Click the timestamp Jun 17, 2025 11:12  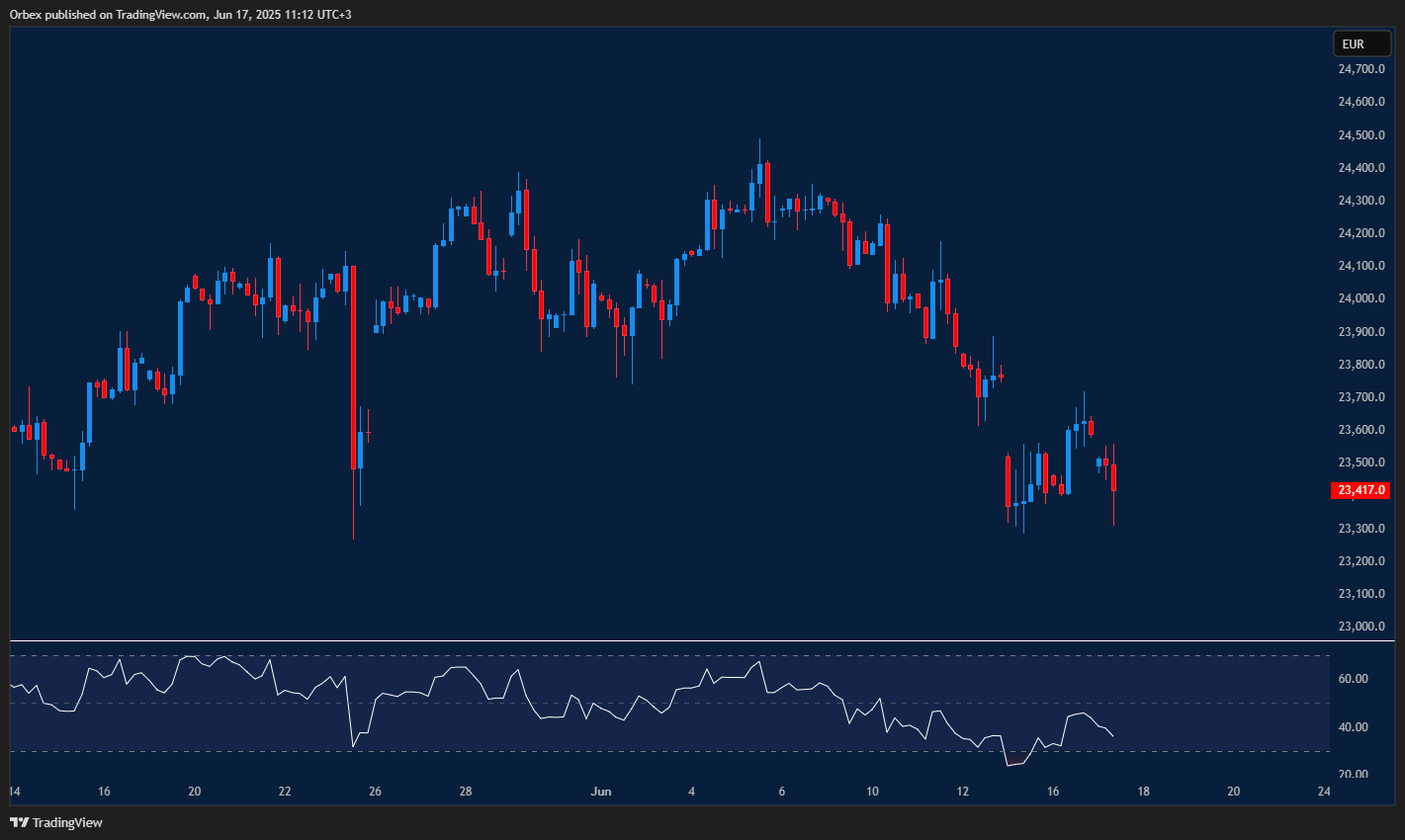point(268,14)
